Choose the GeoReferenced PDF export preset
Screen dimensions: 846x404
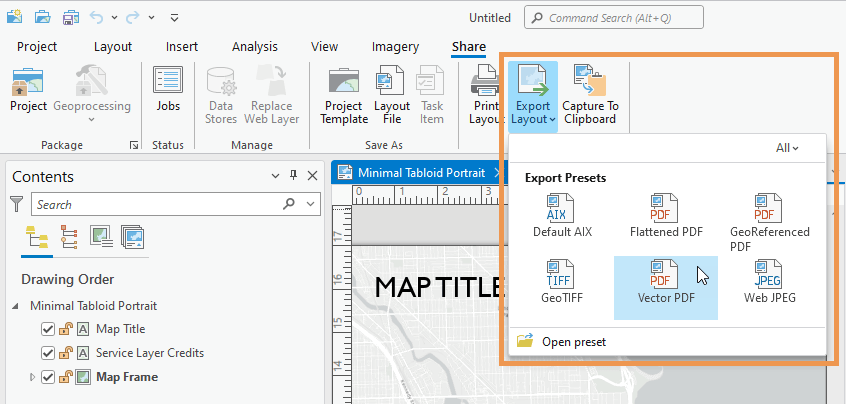(769, 223)
